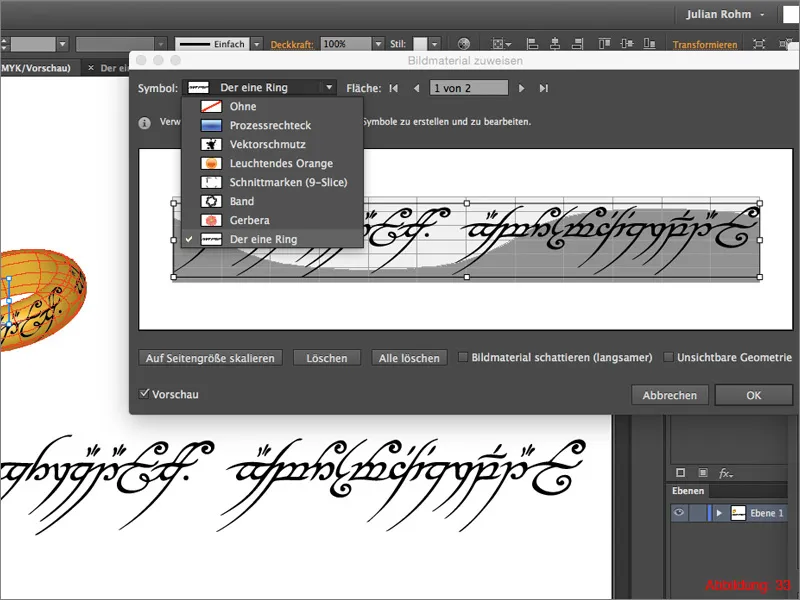Viewport: 800px width, 600px height.
Task: Expand the Ebene 1 layer disclosure triangle
Action: pyautogui.click(x=719, y=513)
